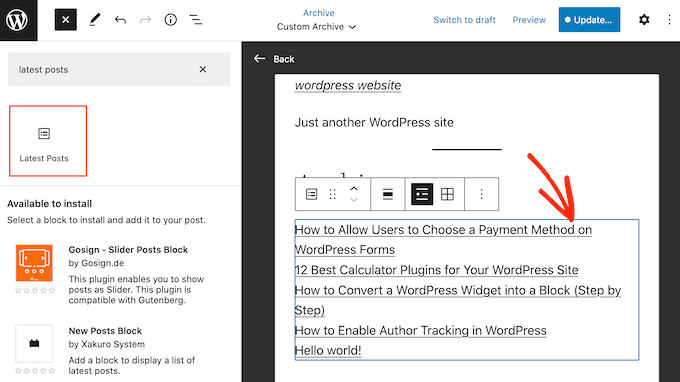
Task: Expand the Custom Archive template dropdown
Action: [x=316, y=27]
